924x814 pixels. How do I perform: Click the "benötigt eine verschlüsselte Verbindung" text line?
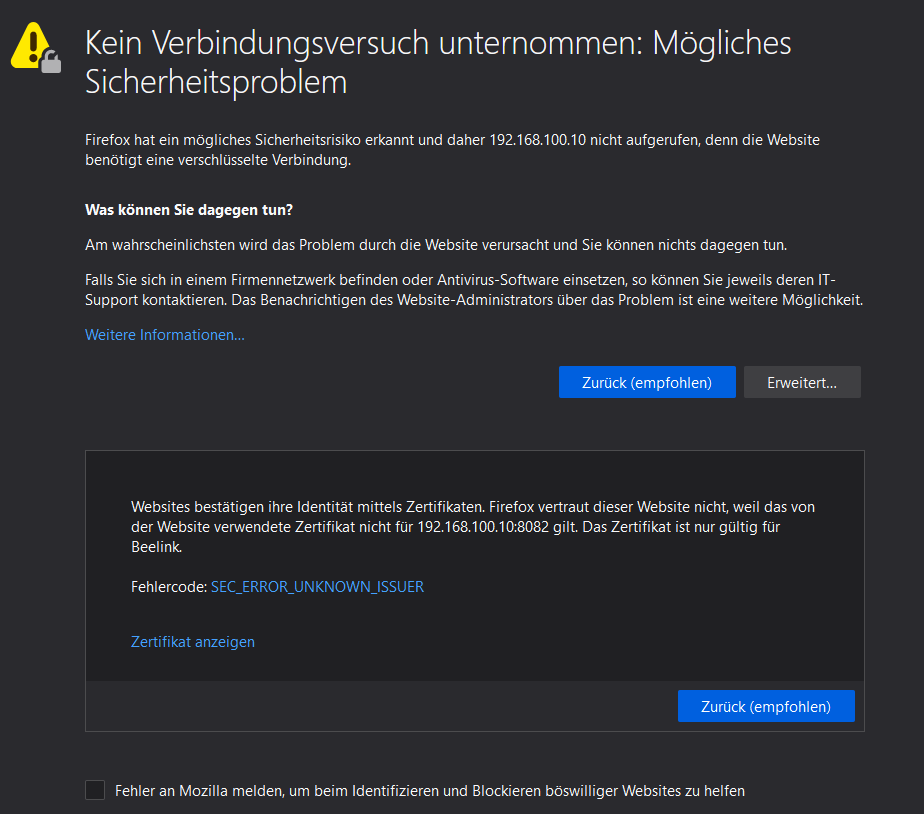click(218, 160)
